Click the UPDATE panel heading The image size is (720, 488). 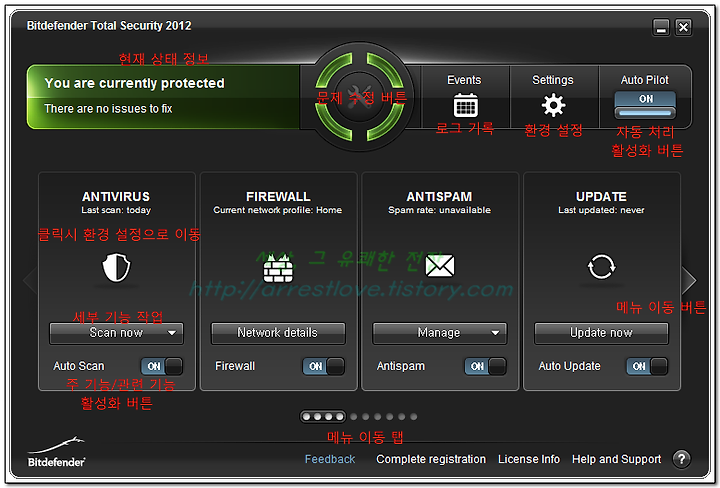coord(601,196)
